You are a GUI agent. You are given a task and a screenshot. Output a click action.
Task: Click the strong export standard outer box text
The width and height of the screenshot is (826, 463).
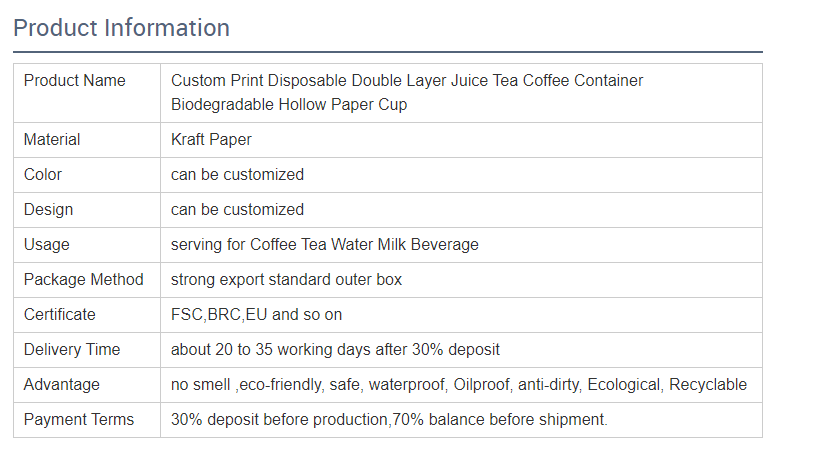[x=287, y=279]
